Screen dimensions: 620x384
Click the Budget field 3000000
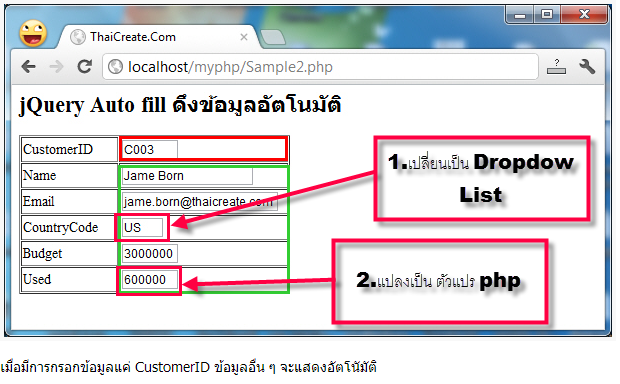[x=149, y=253]
